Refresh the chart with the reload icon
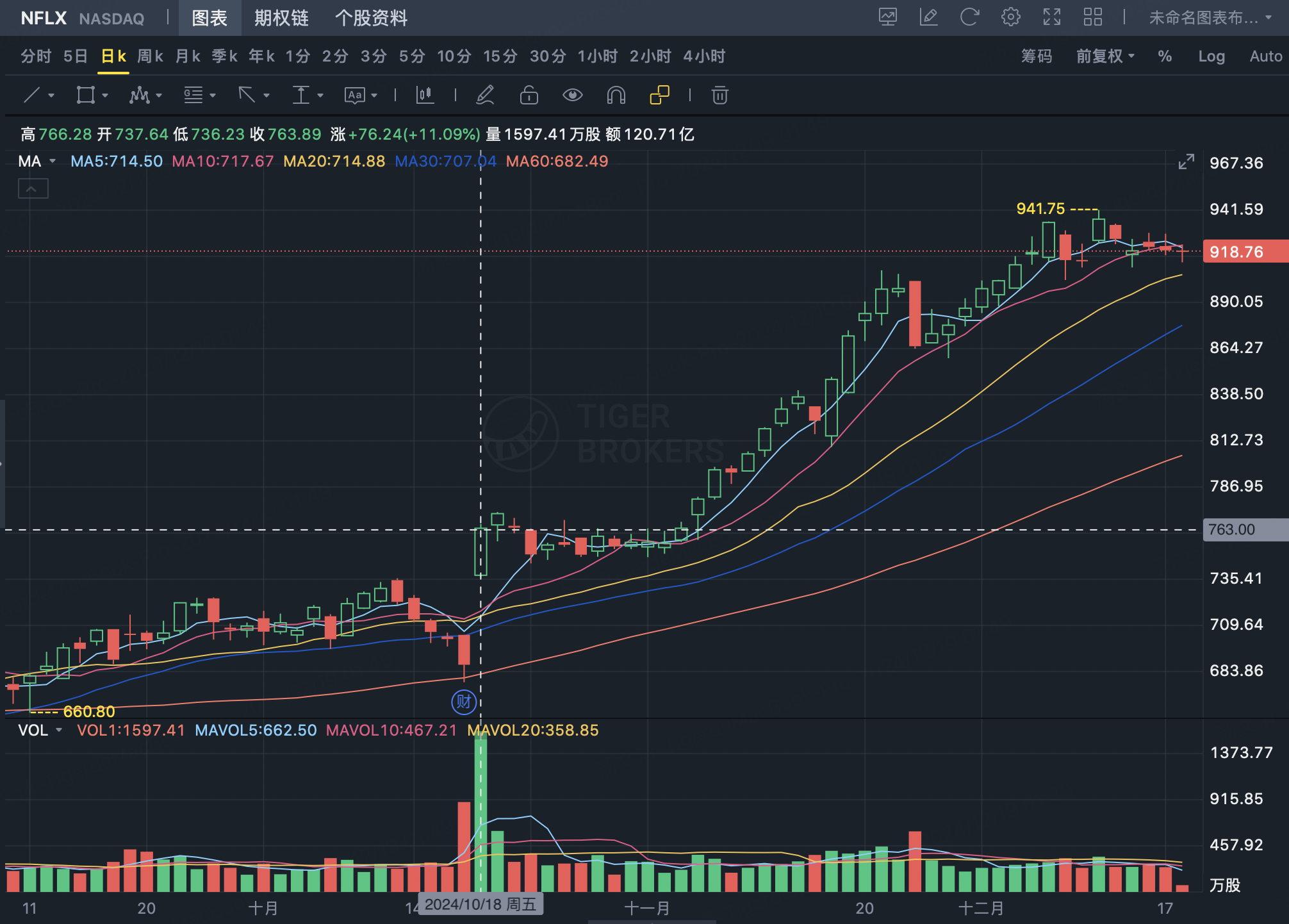1289x924 pixels. [969, 17]
